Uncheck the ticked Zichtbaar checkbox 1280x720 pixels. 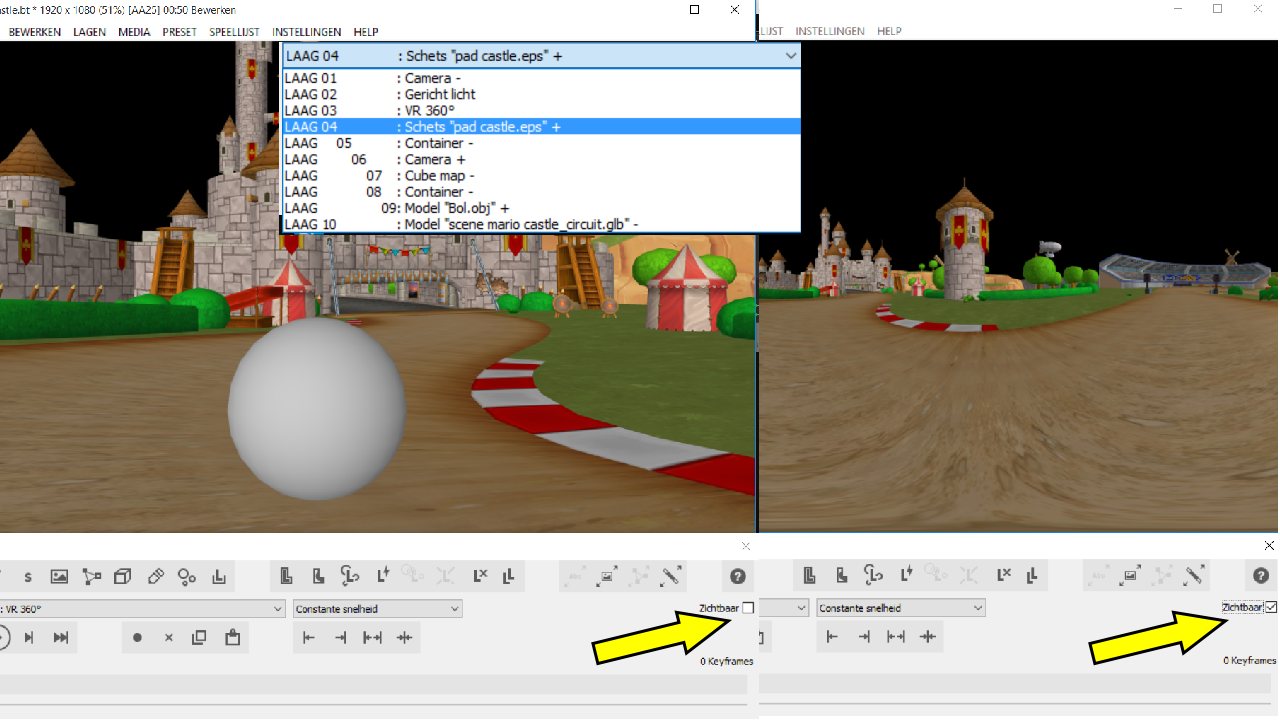[1271, 607]
